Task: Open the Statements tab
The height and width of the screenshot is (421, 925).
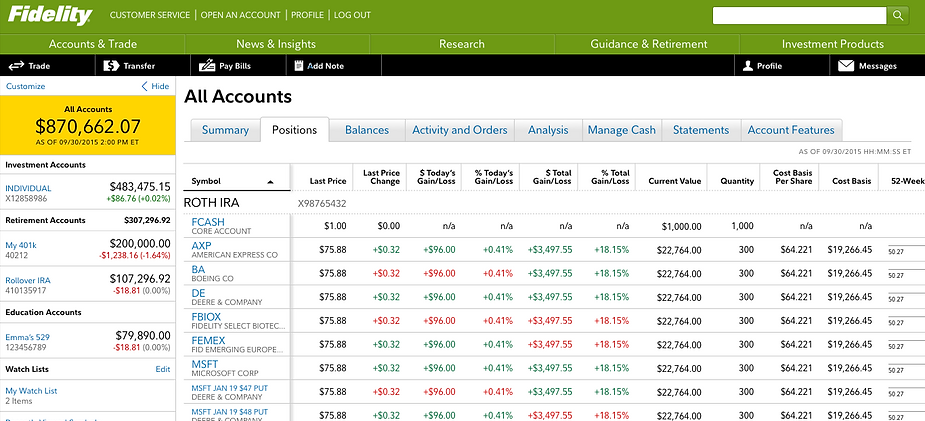Action: [701, 130]
